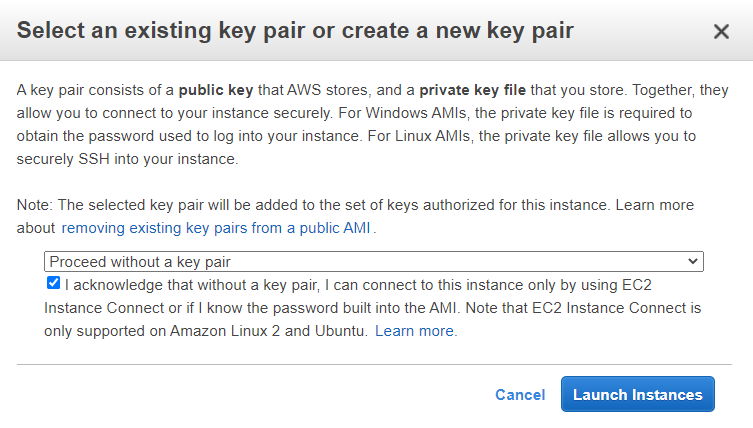Open the key pair option dropdown
Screen dimensions: 753x428
(x=374, y=262)
